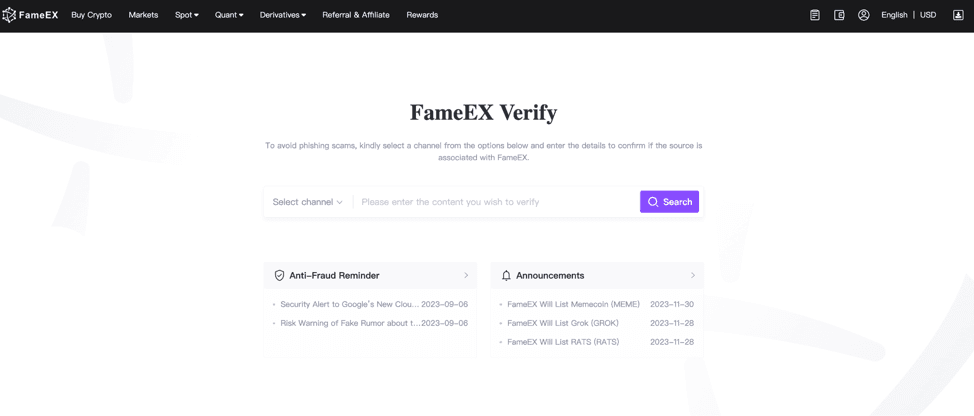This screenshot has height=416, width=974.
Task: Click the user profile icon
Action: click(864, 15)
